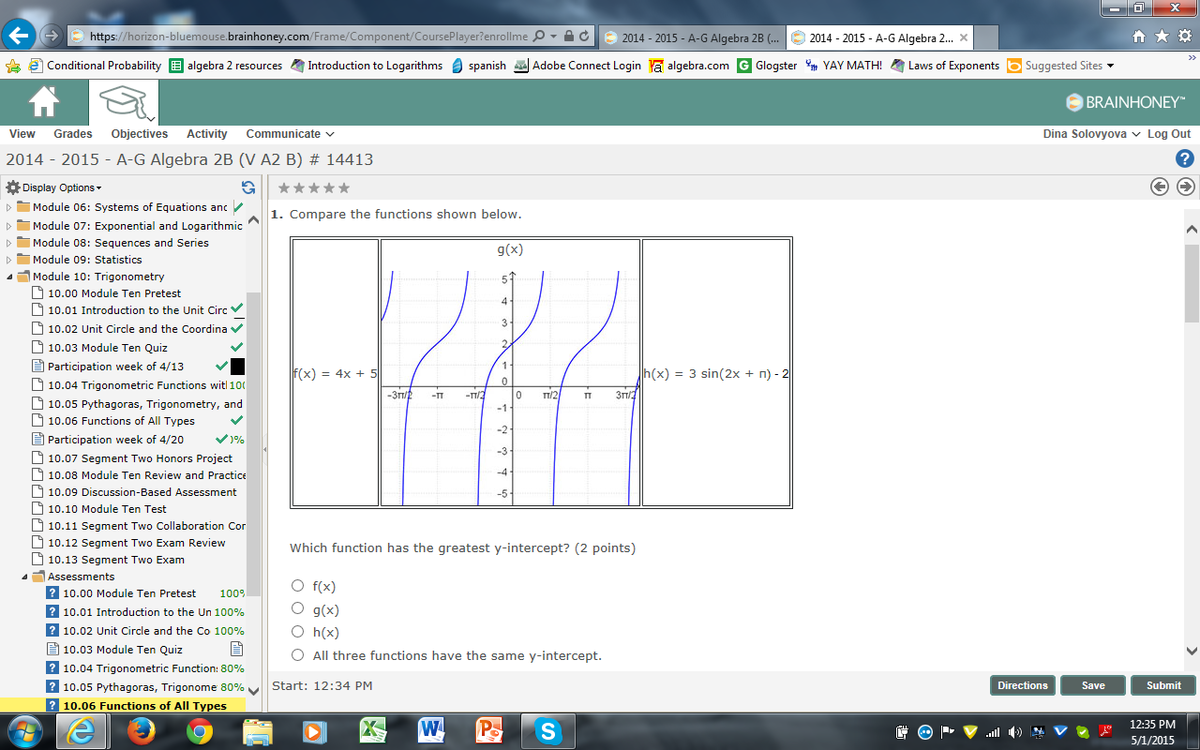Viewport: 1200px width, 750px height.
Task: Open Introduction to Logarithms bookmark
Action: (x=365, y=65)
